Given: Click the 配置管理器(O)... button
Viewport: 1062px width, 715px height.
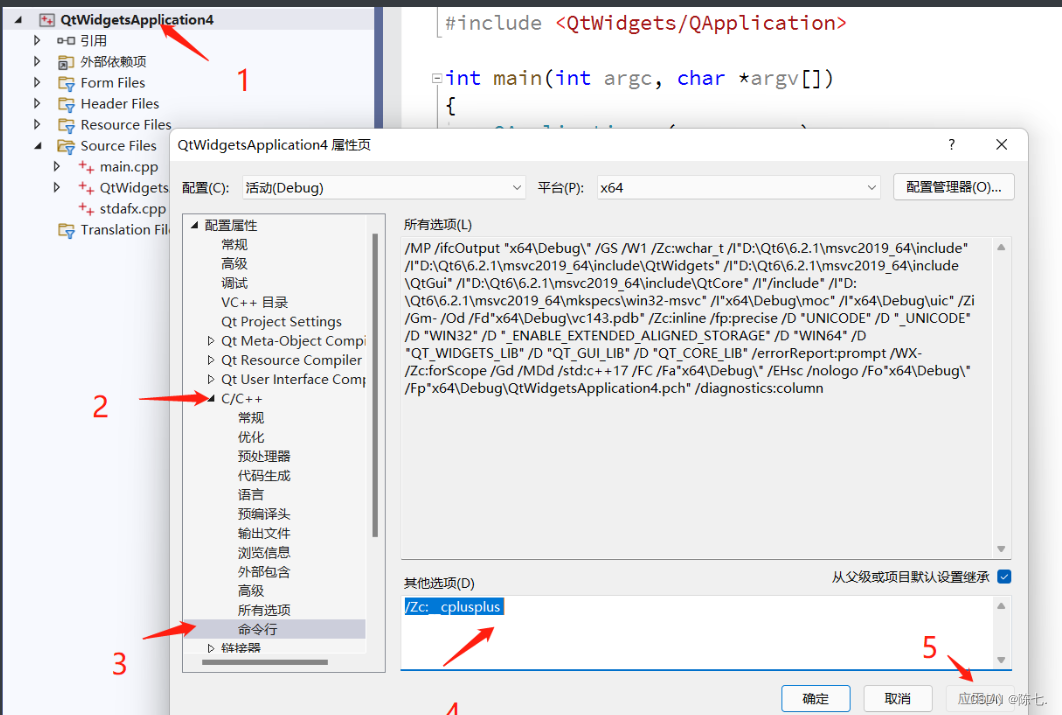Looking at the screenshot, I should pos(954,187).
